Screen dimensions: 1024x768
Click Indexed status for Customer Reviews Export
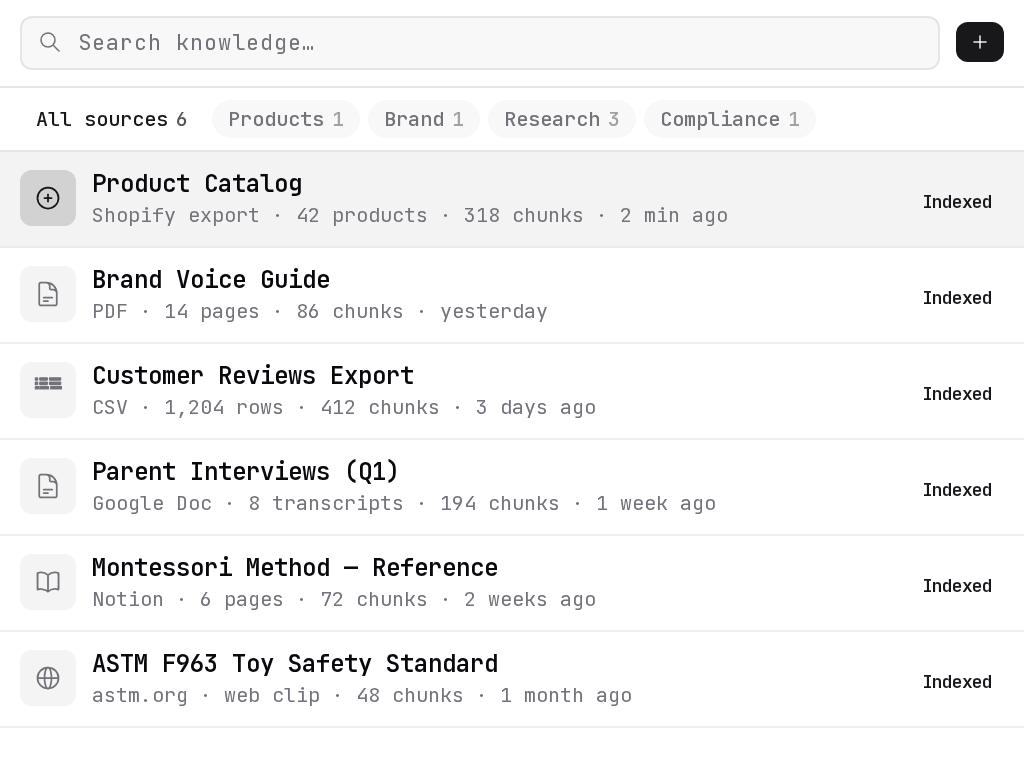point(957,394)
